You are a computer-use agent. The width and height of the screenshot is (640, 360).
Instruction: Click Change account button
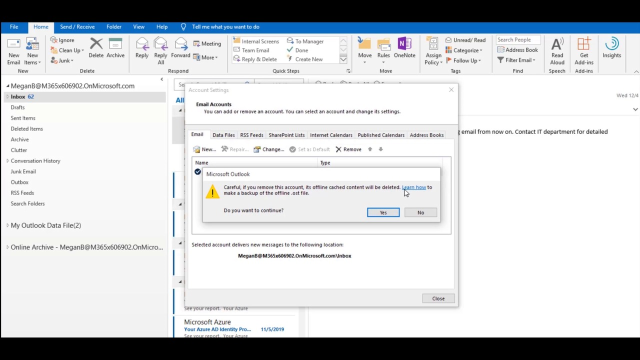point(269,149)
